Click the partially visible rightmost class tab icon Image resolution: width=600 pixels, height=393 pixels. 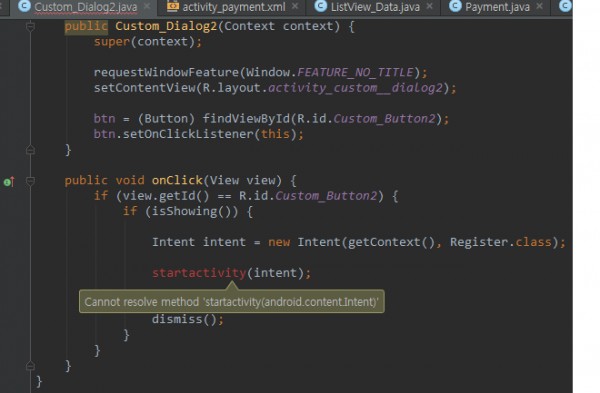click(566, 6)
